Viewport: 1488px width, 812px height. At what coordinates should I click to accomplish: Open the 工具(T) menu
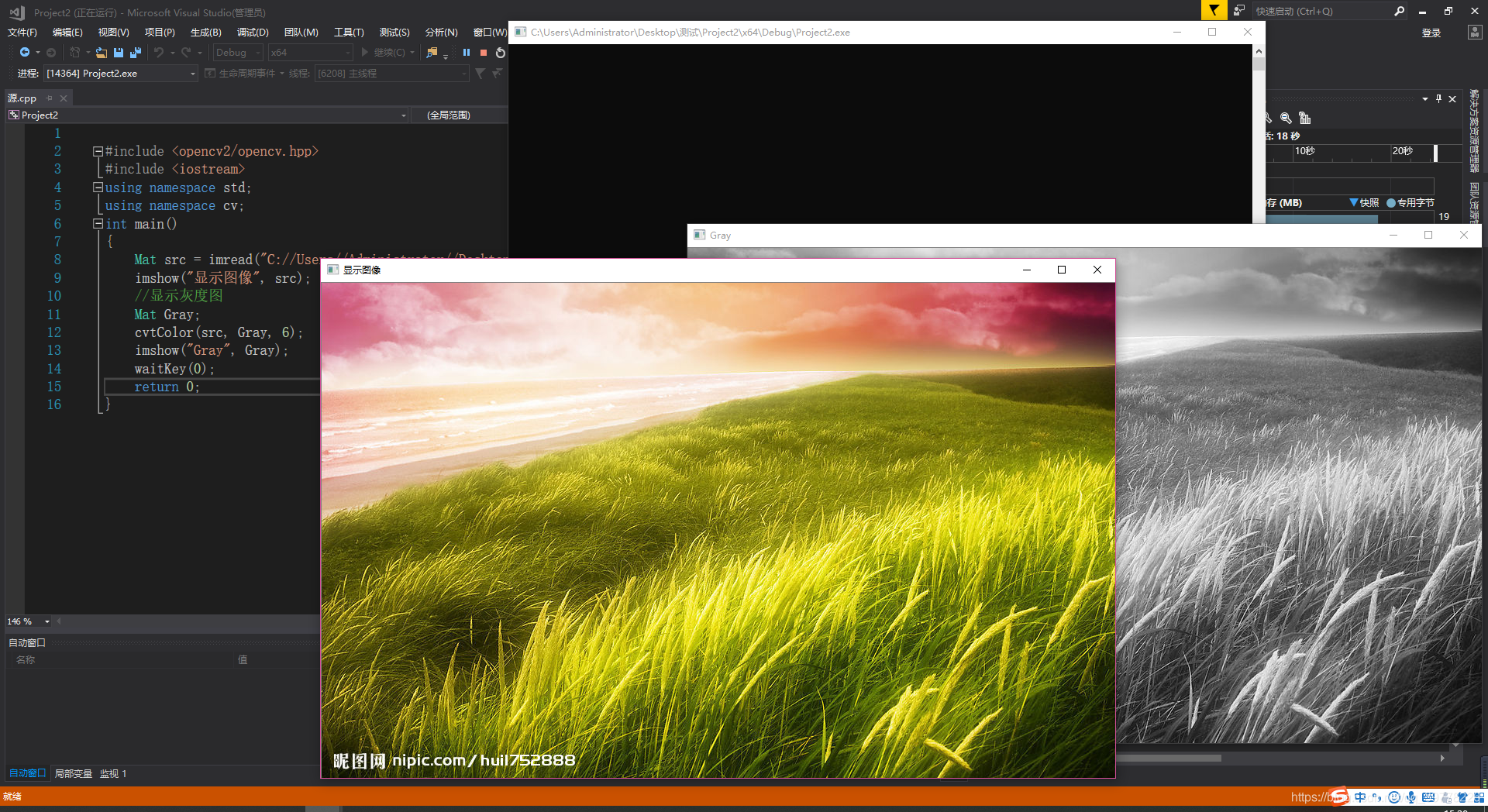pos(349,32)
